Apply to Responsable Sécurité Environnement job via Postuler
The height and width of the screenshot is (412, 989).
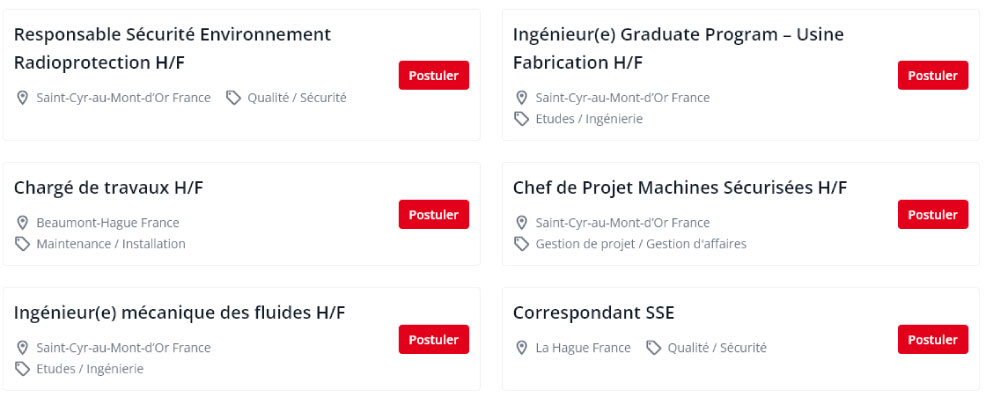click(434, 75)
